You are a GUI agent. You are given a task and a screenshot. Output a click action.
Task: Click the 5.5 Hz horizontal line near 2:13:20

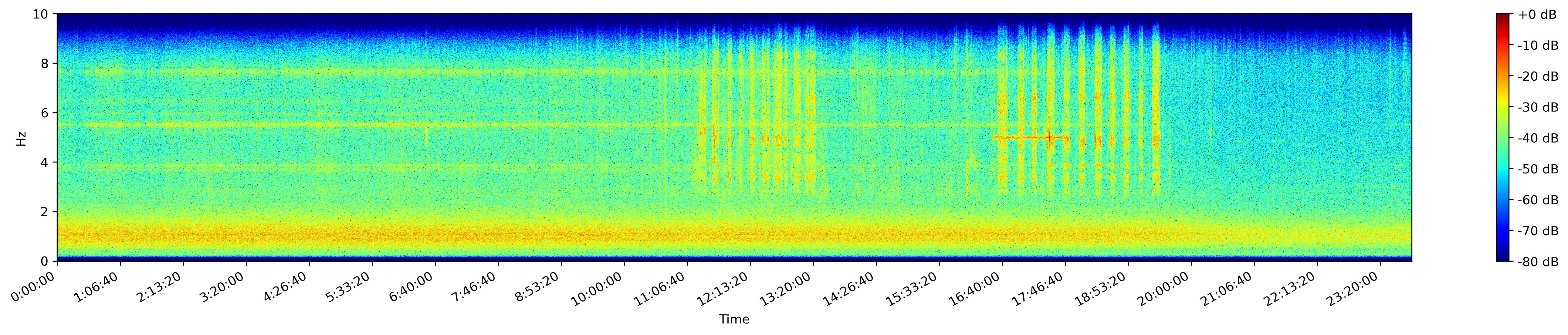[x=183, y=125]
